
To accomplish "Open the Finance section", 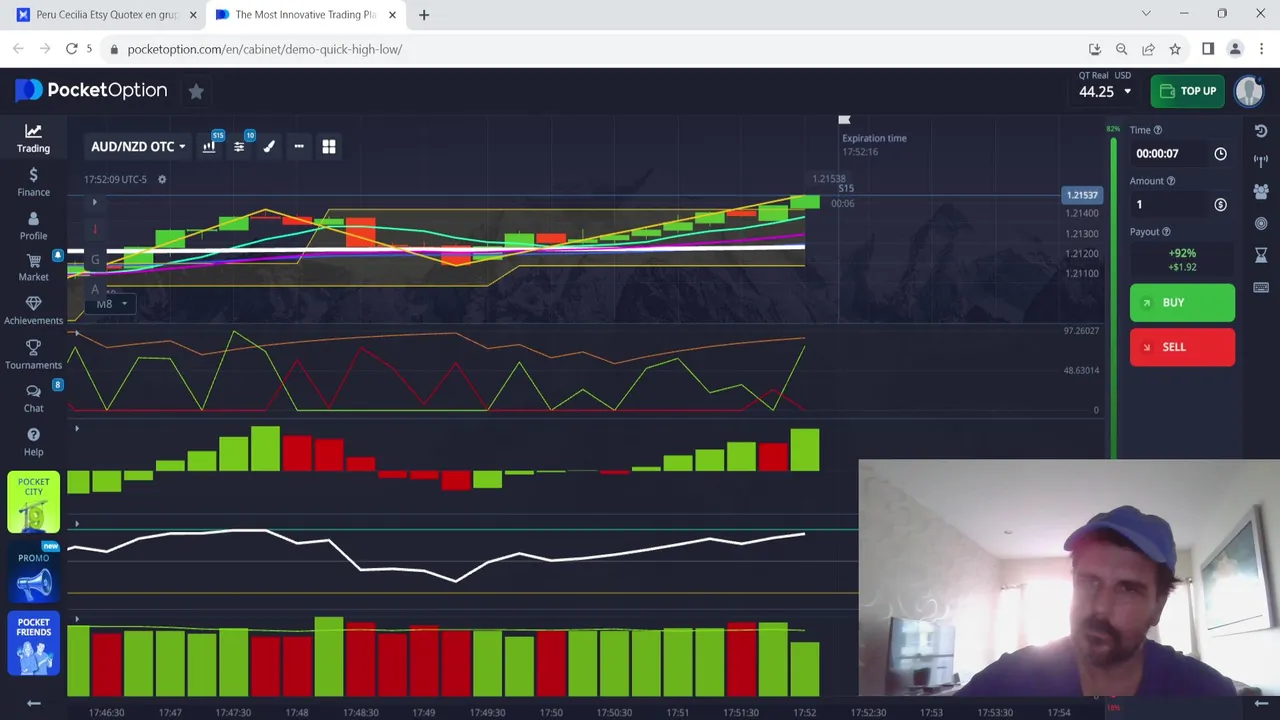I will [x=33, y=182].
